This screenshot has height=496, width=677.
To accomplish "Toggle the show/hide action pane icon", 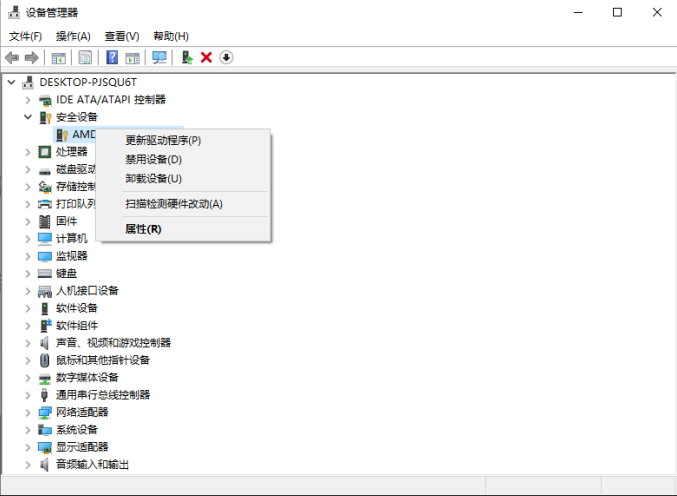I will 133,57.
